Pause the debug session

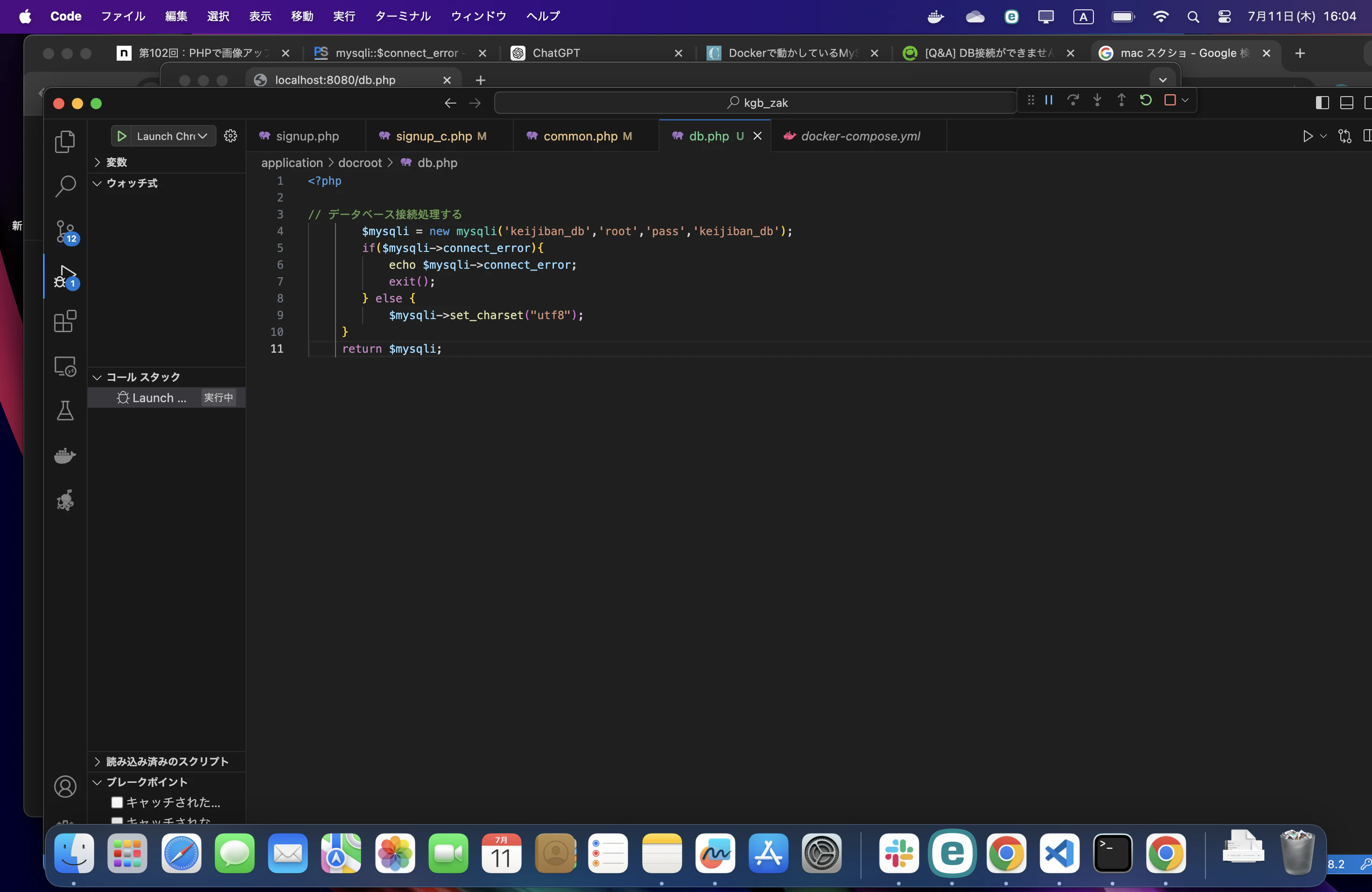pos(1049,100)
